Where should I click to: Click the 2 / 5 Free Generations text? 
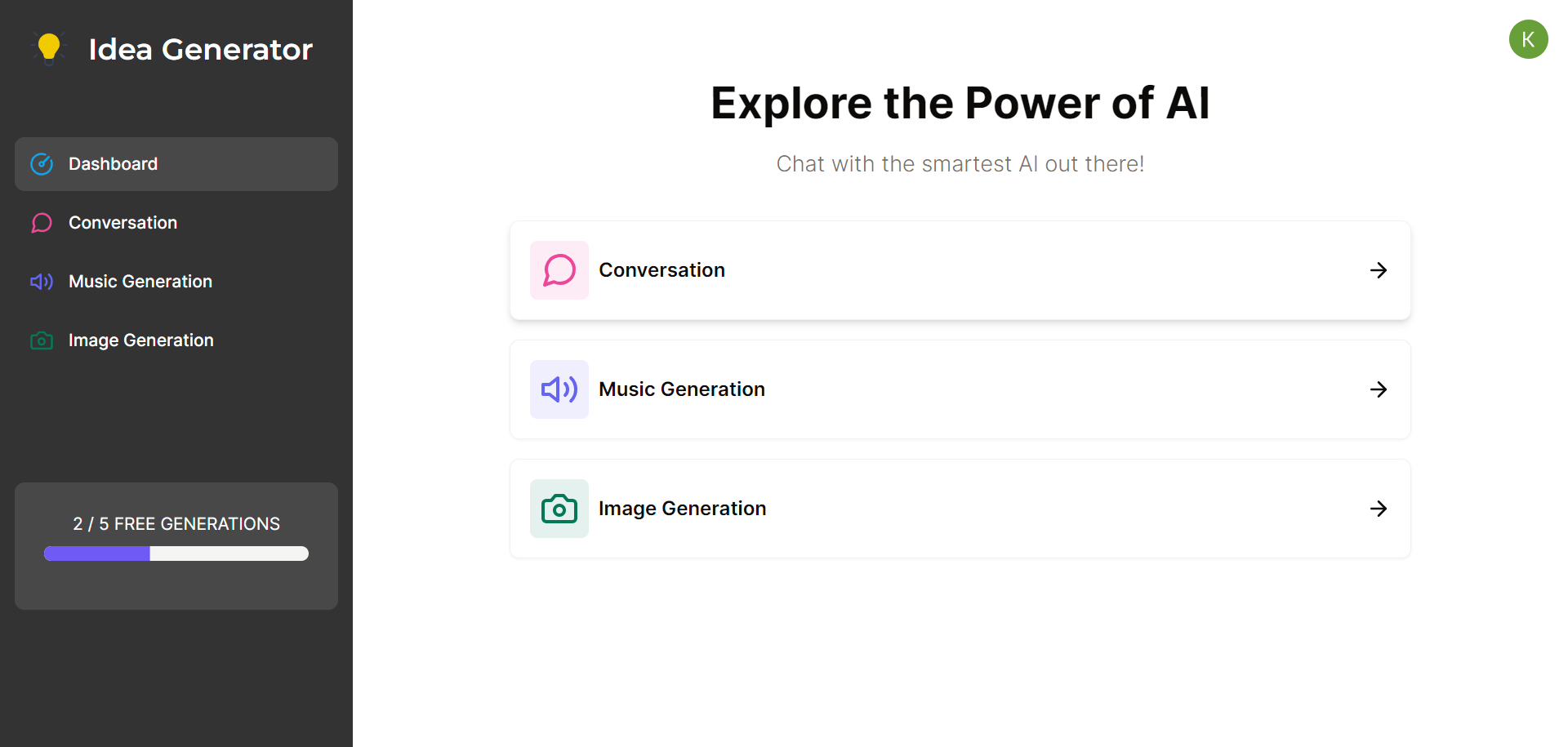(176, 524)
